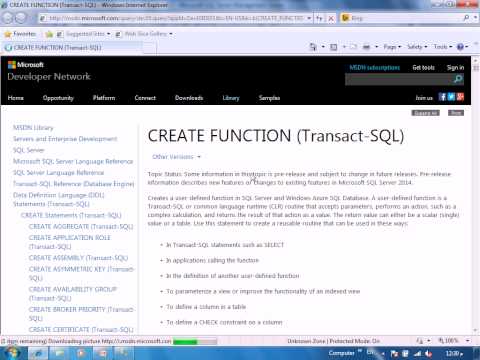The width and height of the screenshot is (480, 360).
Task: Click the Home toolbar icon
Action: [313, 47]
